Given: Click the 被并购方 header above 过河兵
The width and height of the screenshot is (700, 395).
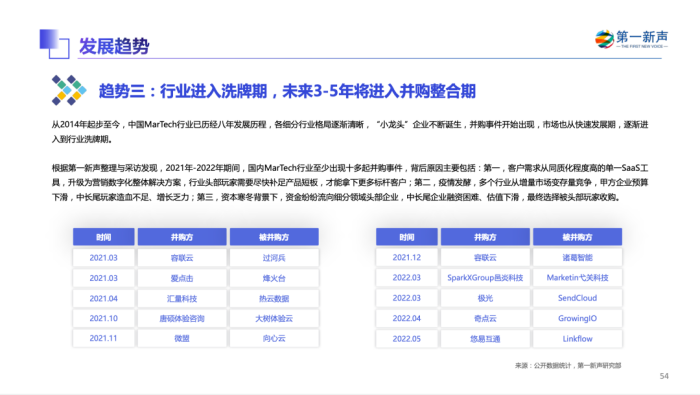Looking at the screenshot, I should 274,237.
